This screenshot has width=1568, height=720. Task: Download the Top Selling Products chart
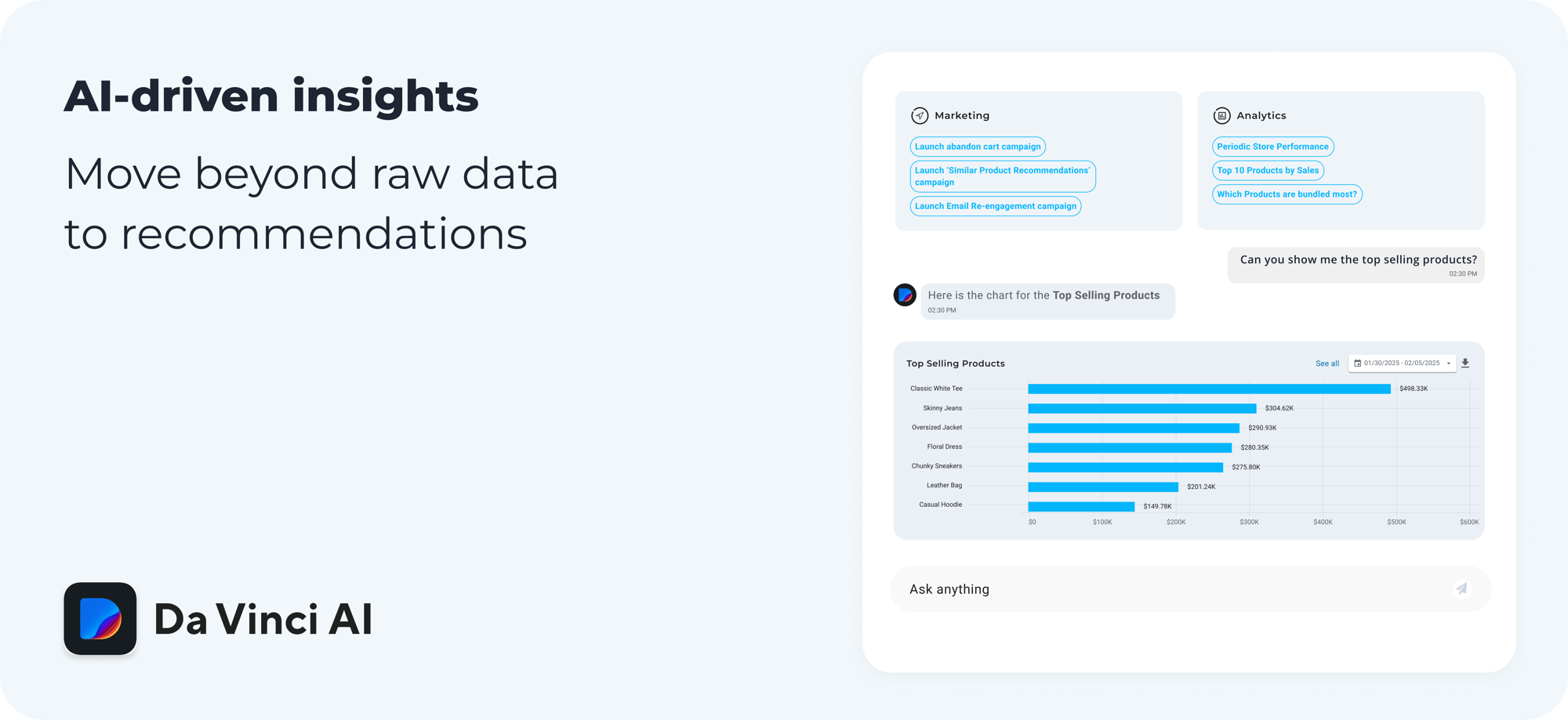pyautogui.click(x=1465, y=364)
